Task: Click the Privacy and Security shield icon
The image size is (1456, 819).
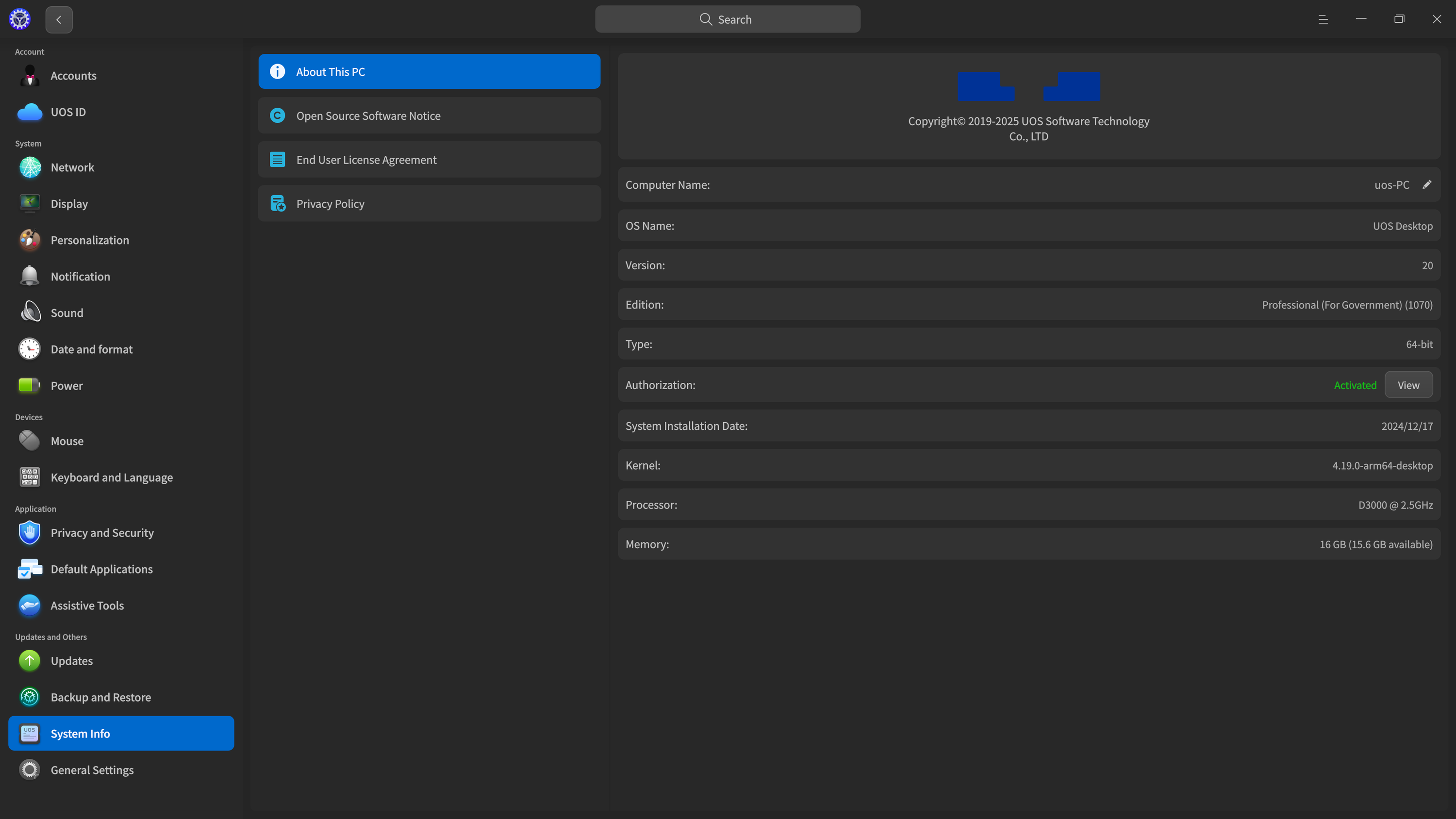Action: 30,532
